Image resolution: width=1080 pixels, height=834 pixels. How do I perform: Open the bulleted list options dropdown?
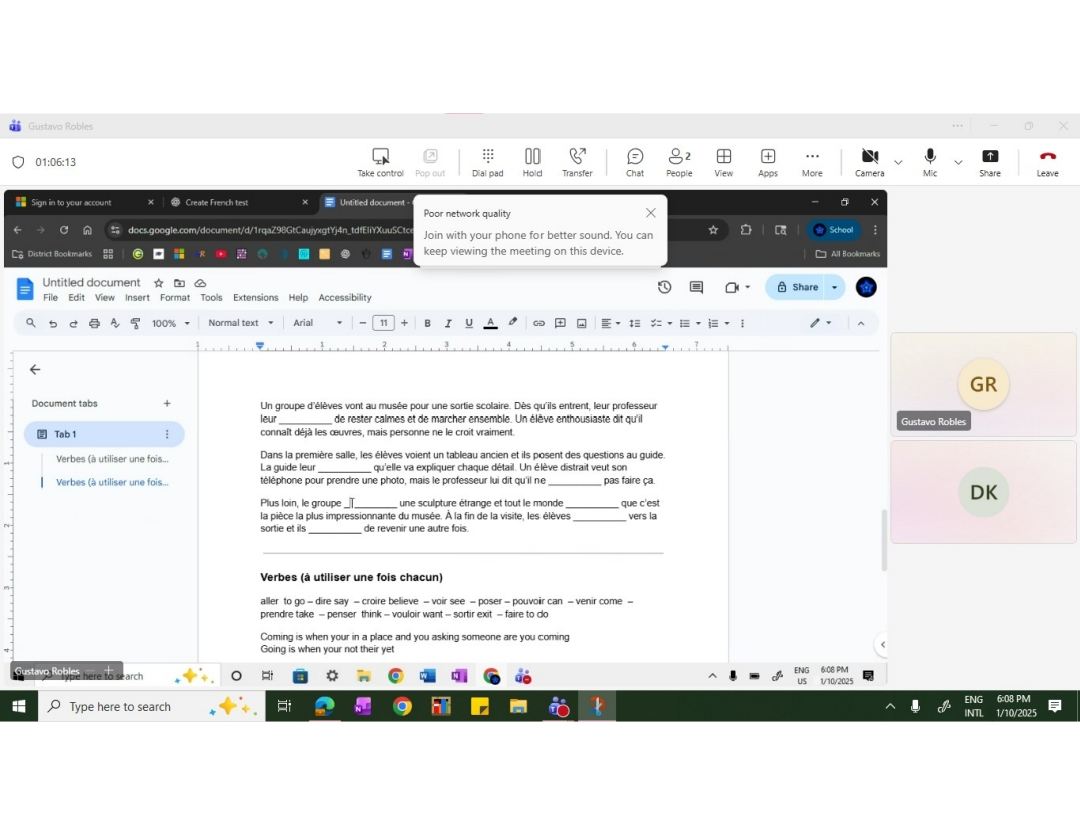[698, 323]
